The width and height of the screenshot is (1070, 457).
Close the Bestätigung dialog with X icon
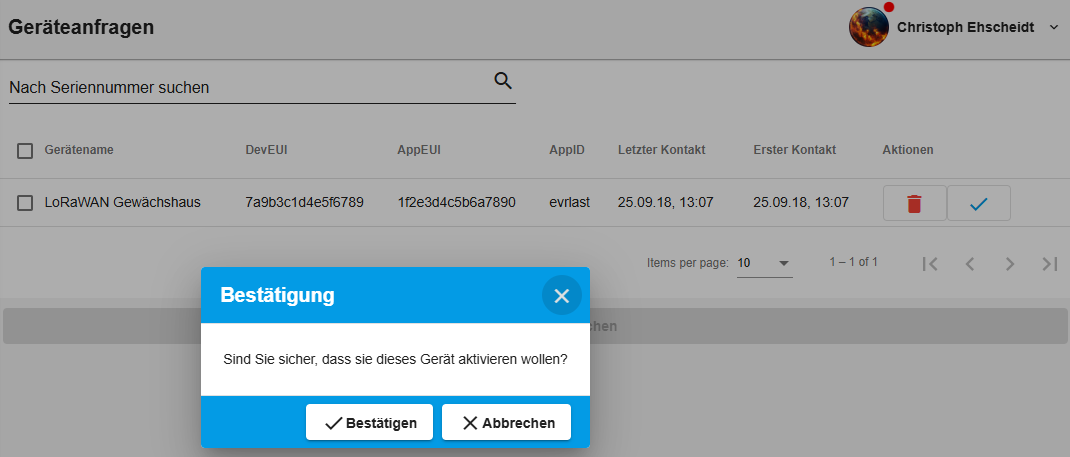tap(561, 295)
